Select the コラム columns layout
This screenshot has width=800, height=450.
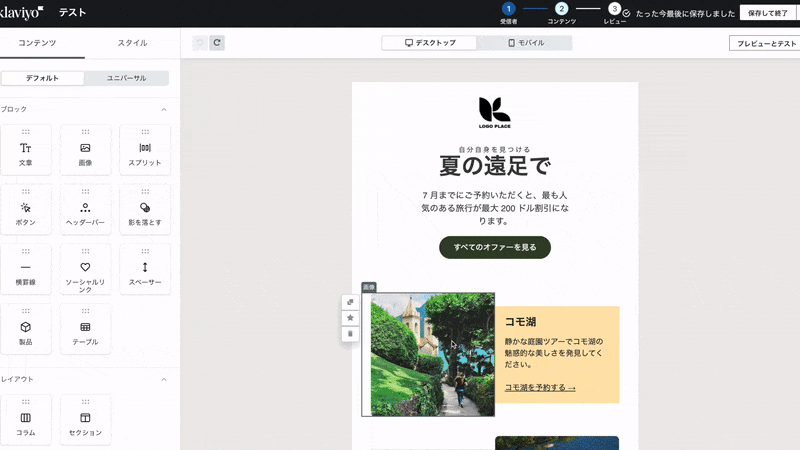(x=26, y=420)
